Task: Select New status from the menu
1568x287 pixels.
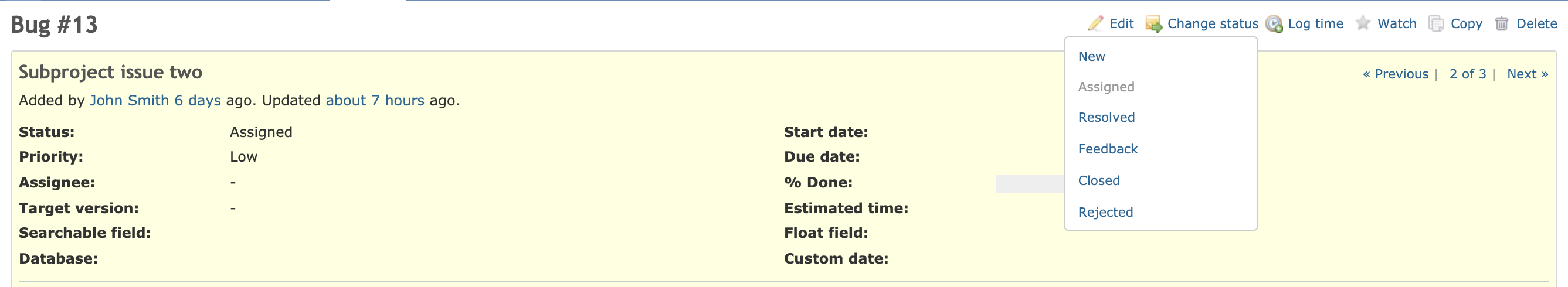Action: (1091, 57)
